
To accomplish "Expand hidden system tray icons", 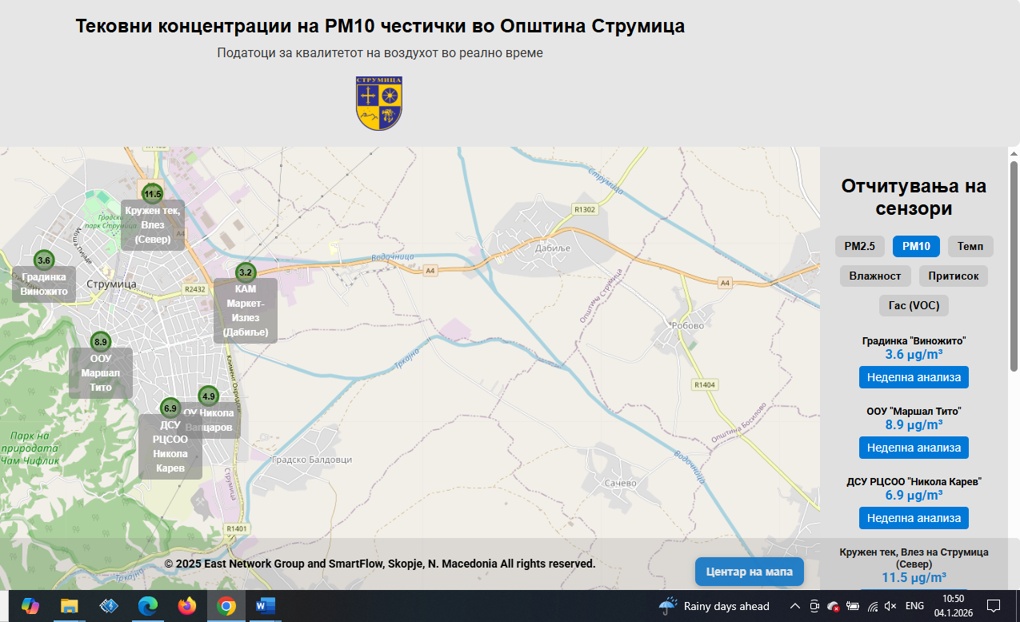I will coord(795,606).
